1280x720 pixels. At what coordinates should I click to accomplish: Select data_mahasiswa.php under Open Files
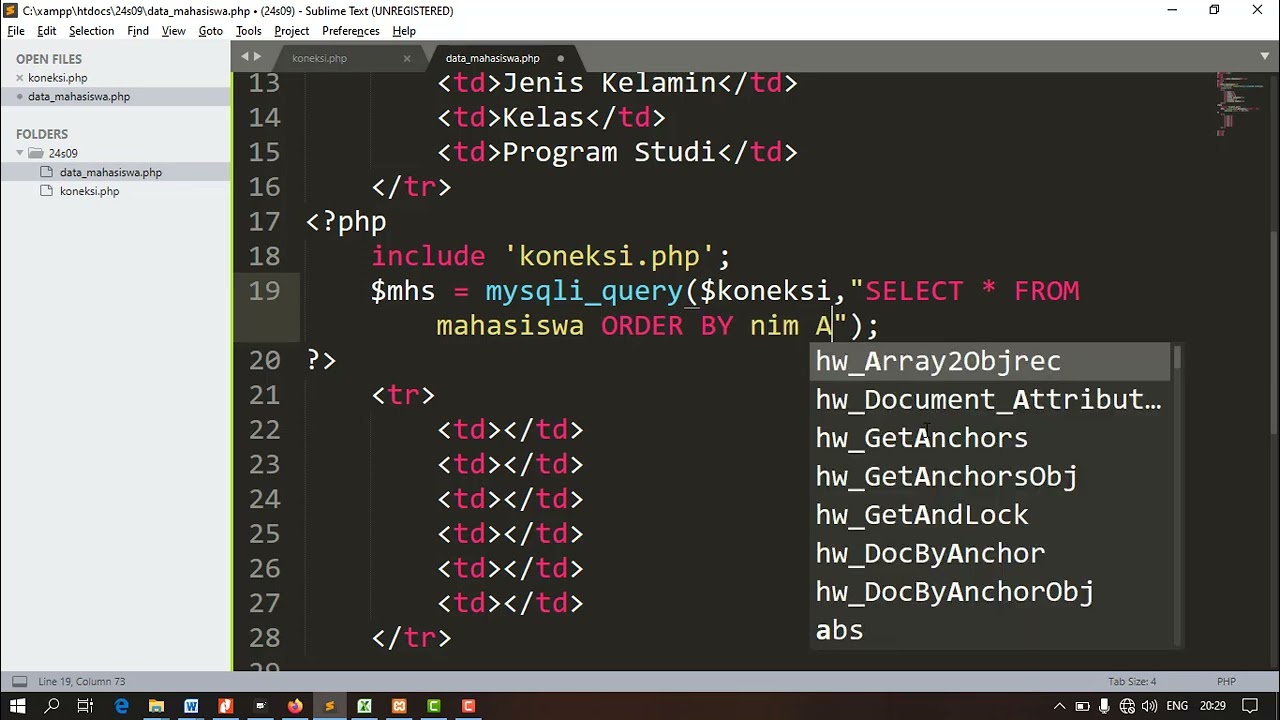pos(79,97)
